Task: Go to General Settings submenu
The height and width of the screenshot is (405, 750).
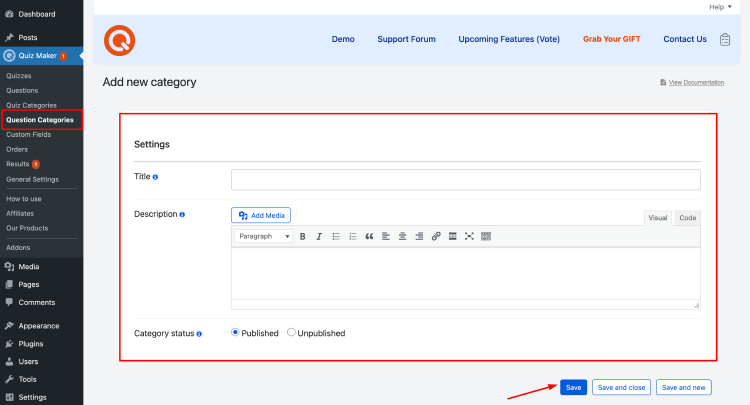Action: pyautogui.click(x=32, y=179)
